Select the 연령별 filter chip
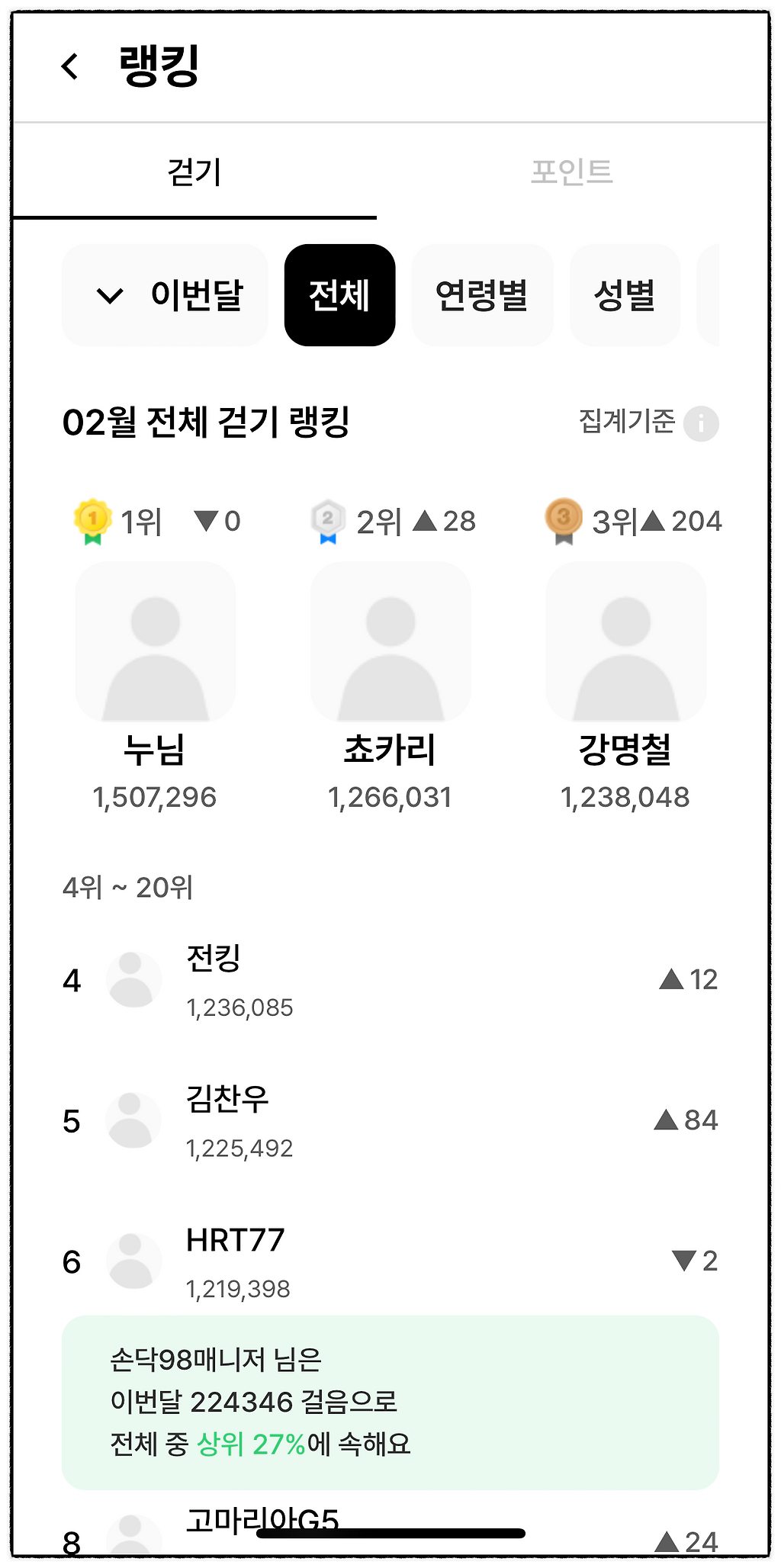The image size is (781, 1568). (x=482, y=295)
